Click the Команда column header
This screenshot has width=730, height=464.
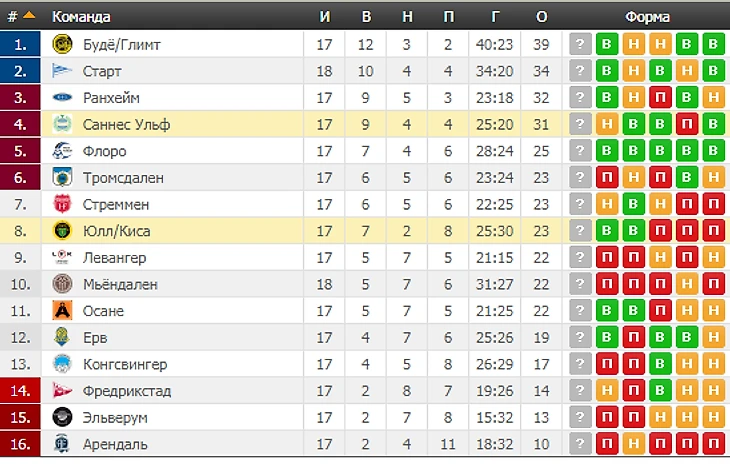[81, 17]
